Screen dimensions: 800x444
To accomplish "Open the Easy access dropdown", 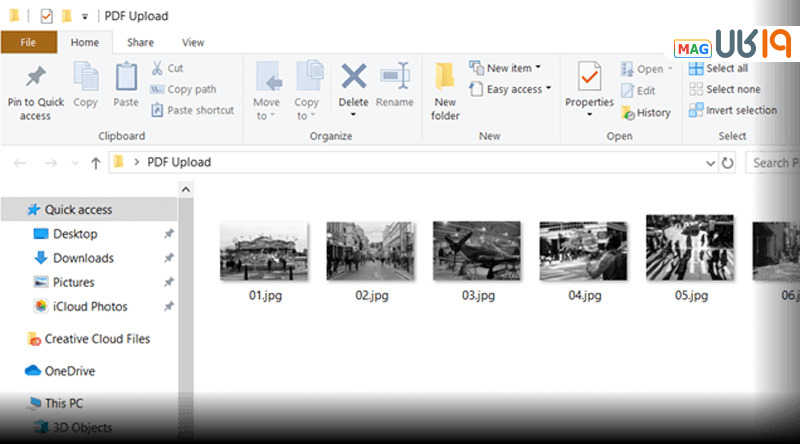I will 514,89.
